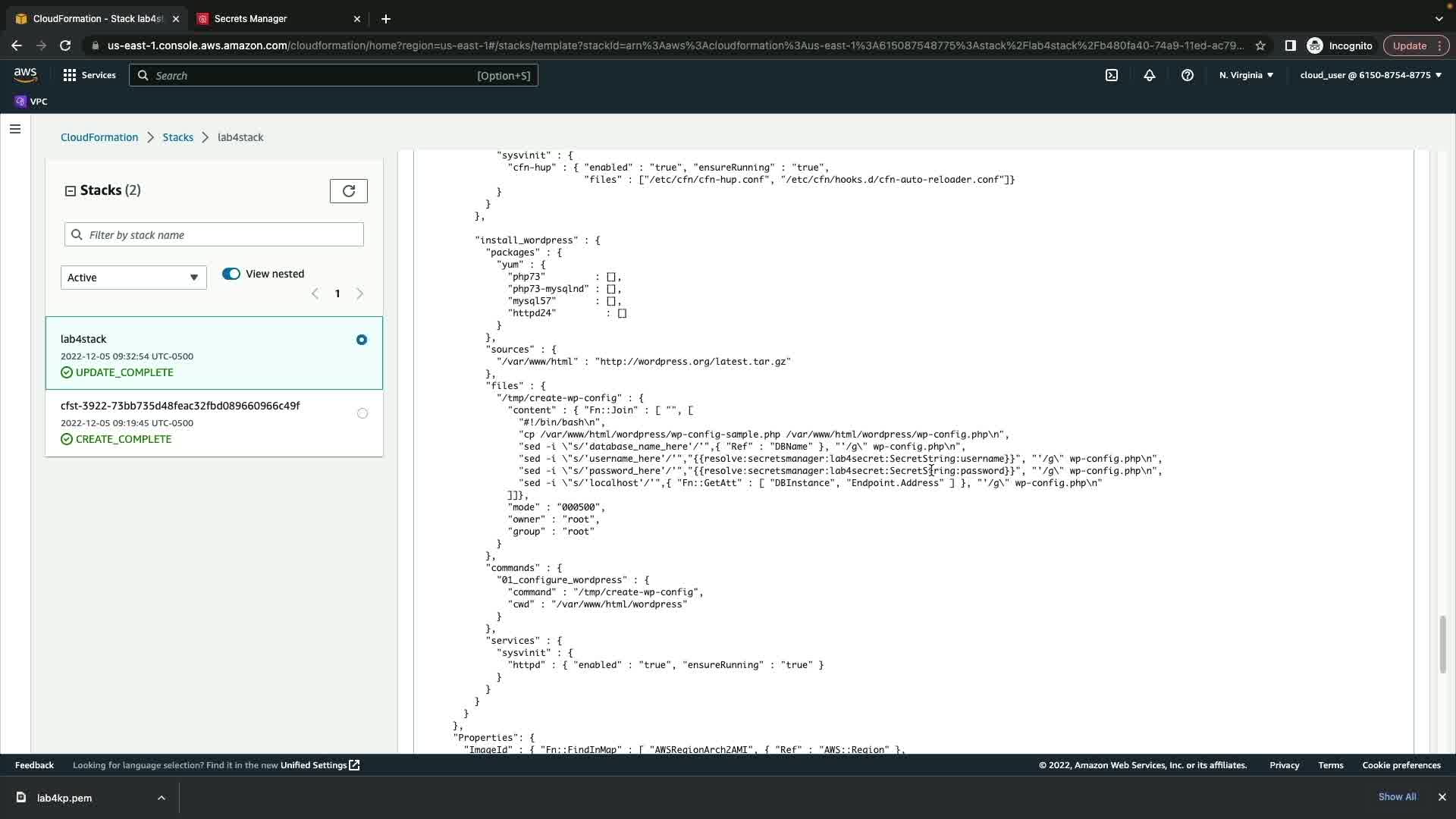
Task: Open the help question mark icon
Action: pyautogui.click(x=1188, y=75)
